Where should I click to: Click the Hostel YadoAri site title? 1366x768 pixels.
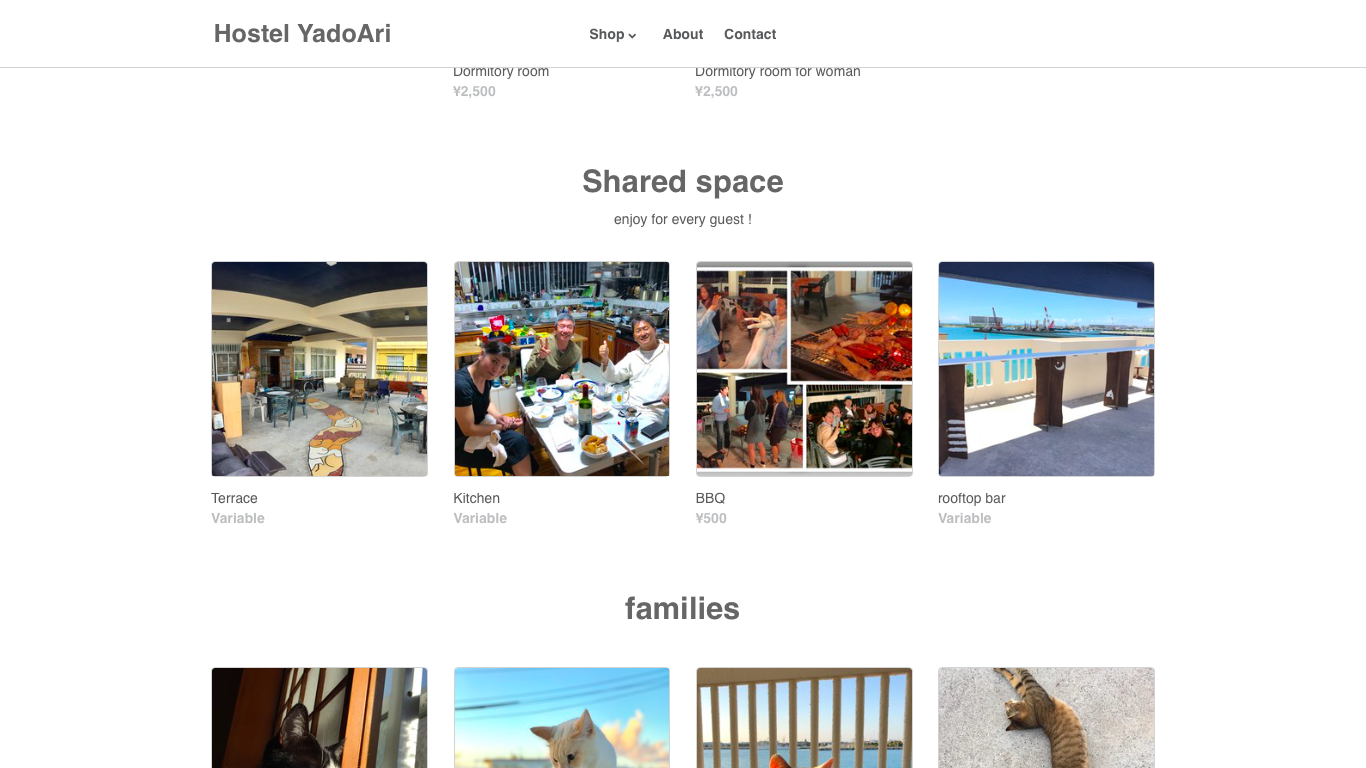[302, 34]
